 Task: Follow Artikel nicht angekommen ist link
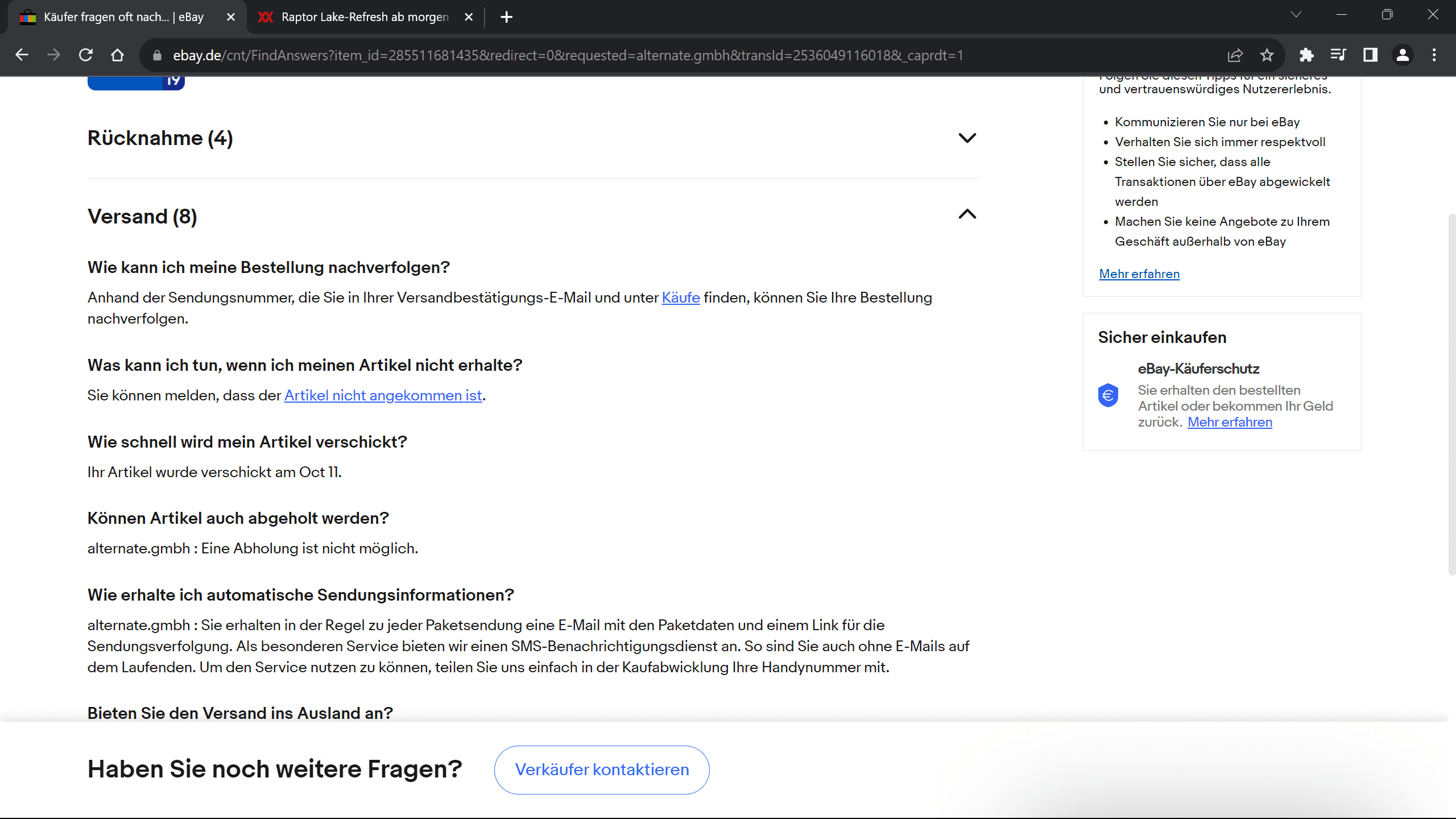[383, 395]
